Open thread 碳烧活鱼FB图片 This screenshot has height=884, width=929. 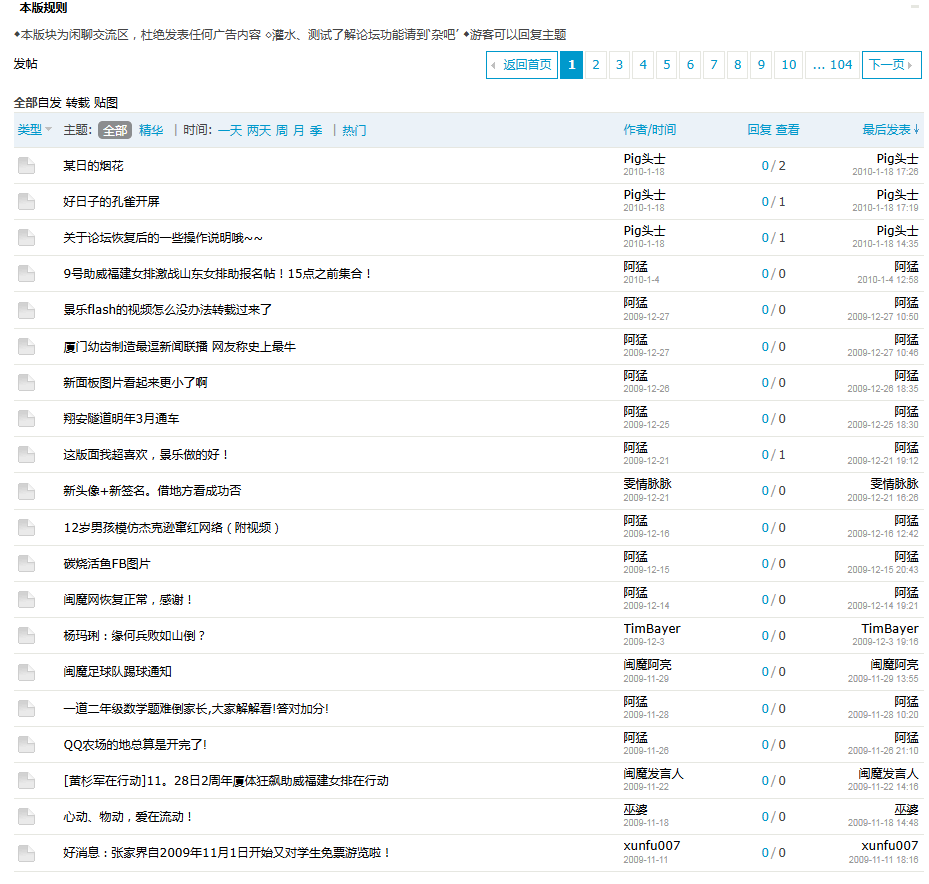click(x=107, y=564)
